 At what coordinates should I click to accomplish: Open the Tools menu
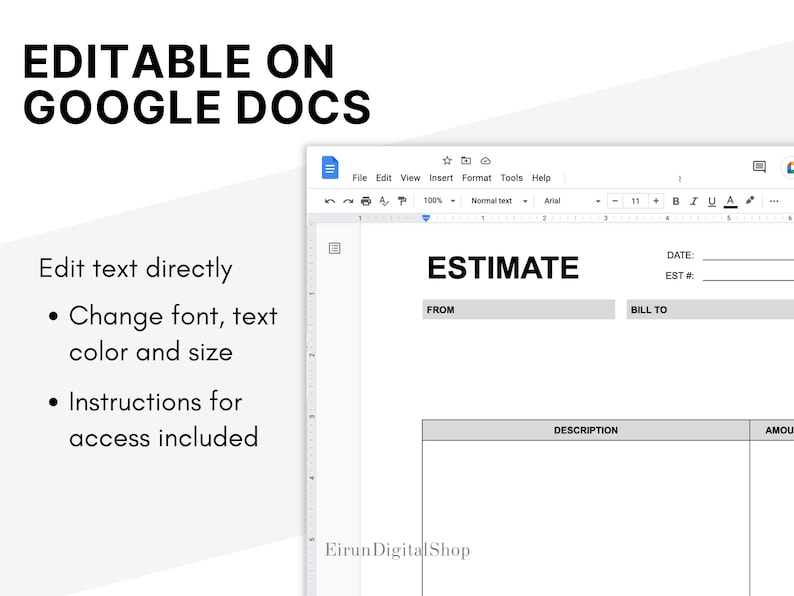click(511, 178)
